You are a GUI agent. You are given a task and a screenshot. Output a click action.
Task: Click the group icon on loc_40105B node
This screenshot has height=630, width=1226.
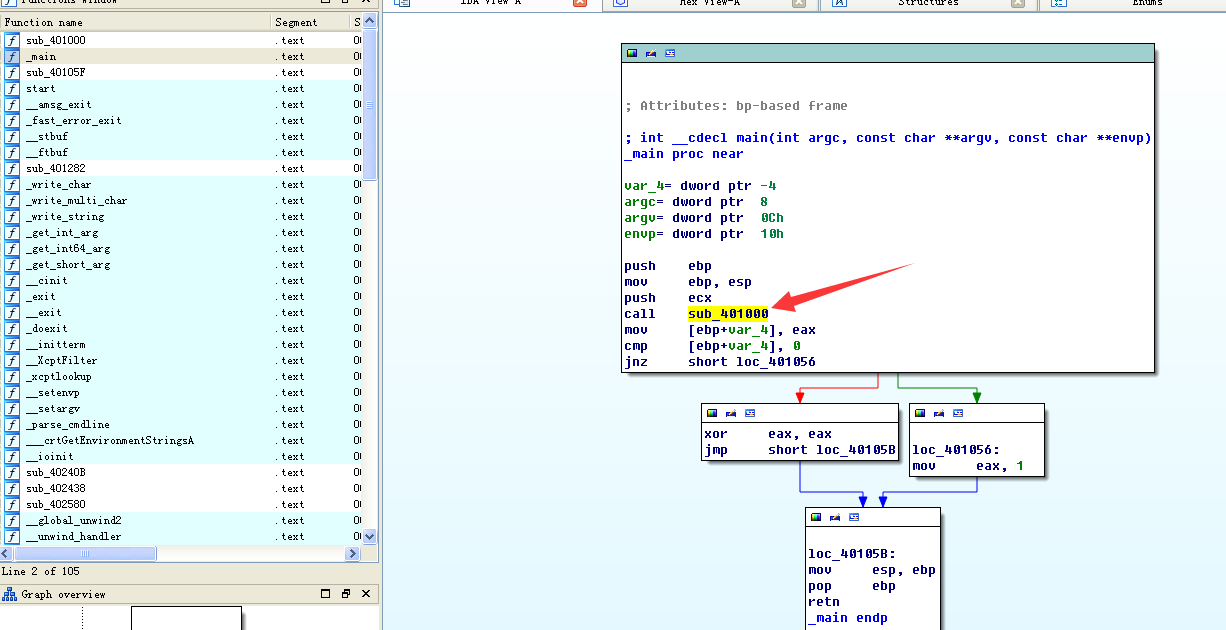854,517
